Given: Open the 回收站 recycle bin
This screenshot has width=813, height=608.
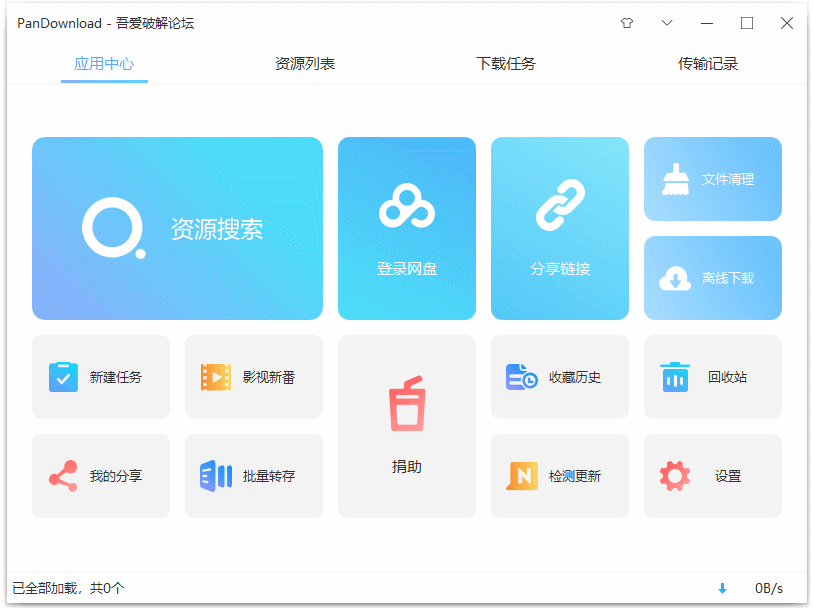Looking at the screenshot, I should click(x=712, y=377).
